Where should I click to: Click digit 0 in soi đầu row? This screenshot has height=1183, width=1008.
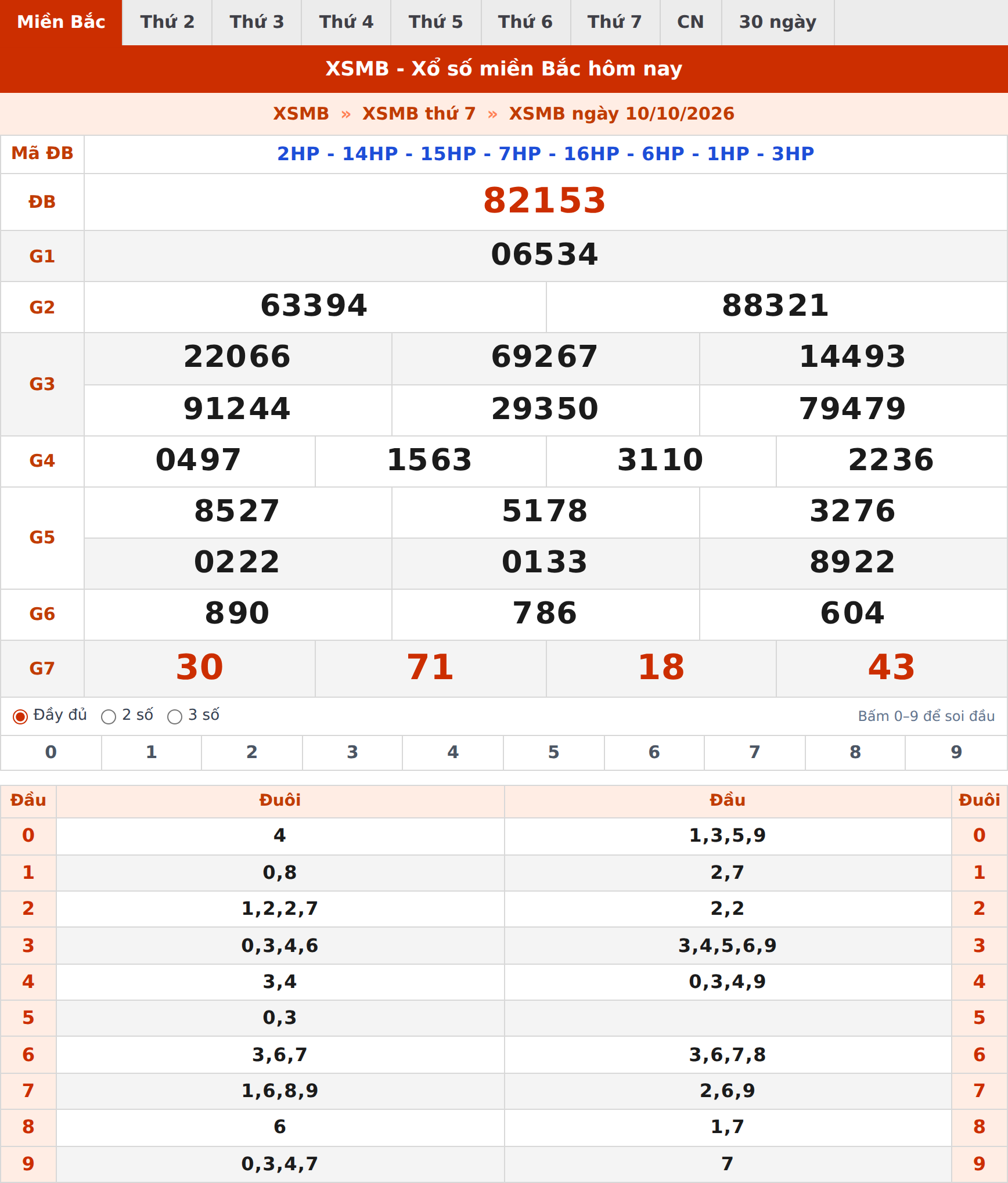(x=51, y=753)
